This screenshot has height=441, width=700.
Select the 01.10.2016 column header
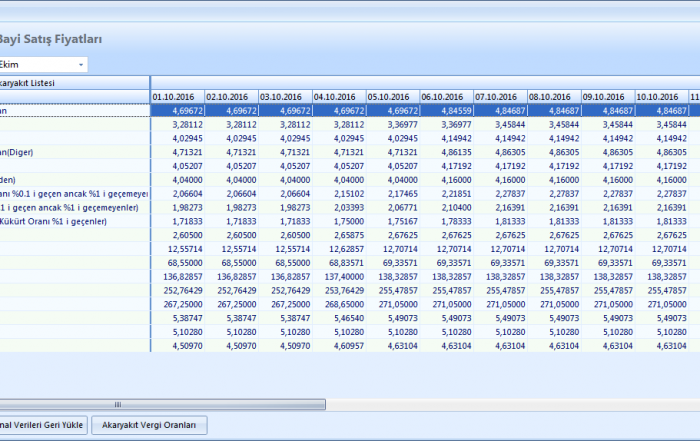coord(177,97)
